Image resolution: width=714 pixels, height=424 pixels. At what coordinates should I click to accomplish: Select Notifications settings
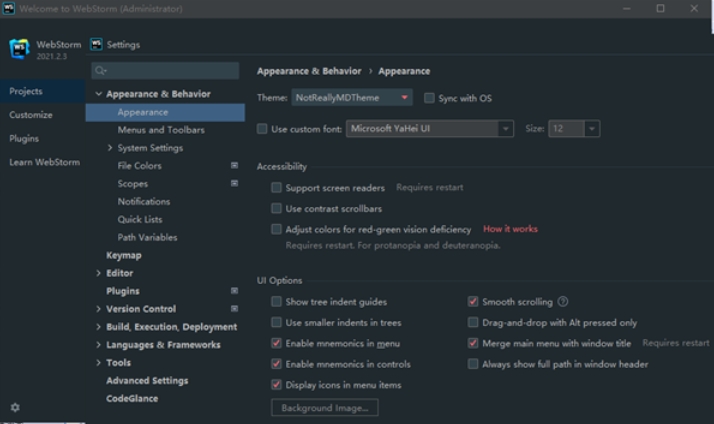pos(144,201)
